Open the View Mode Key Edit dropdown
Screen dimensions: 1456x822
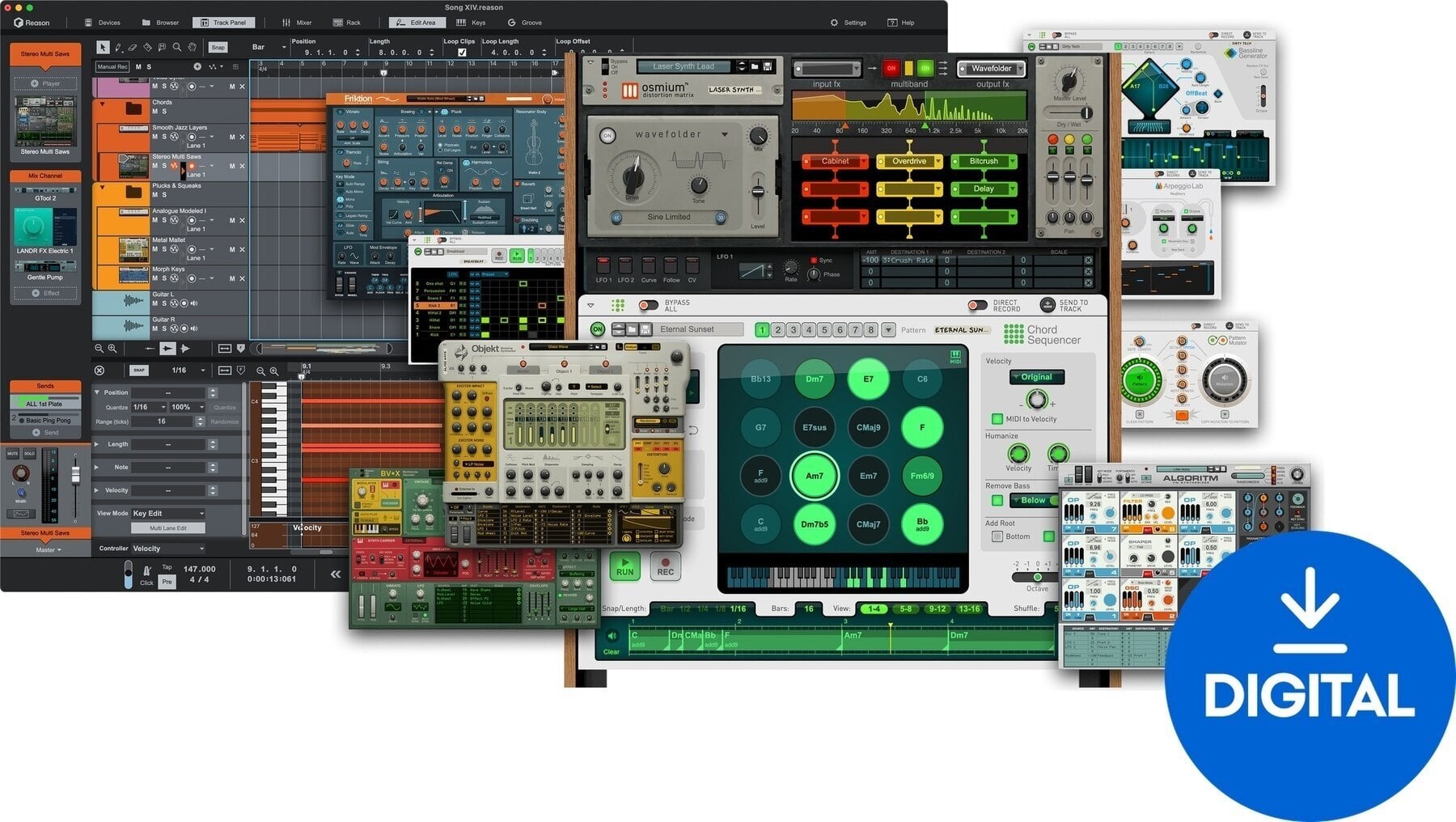click(168, 513)
